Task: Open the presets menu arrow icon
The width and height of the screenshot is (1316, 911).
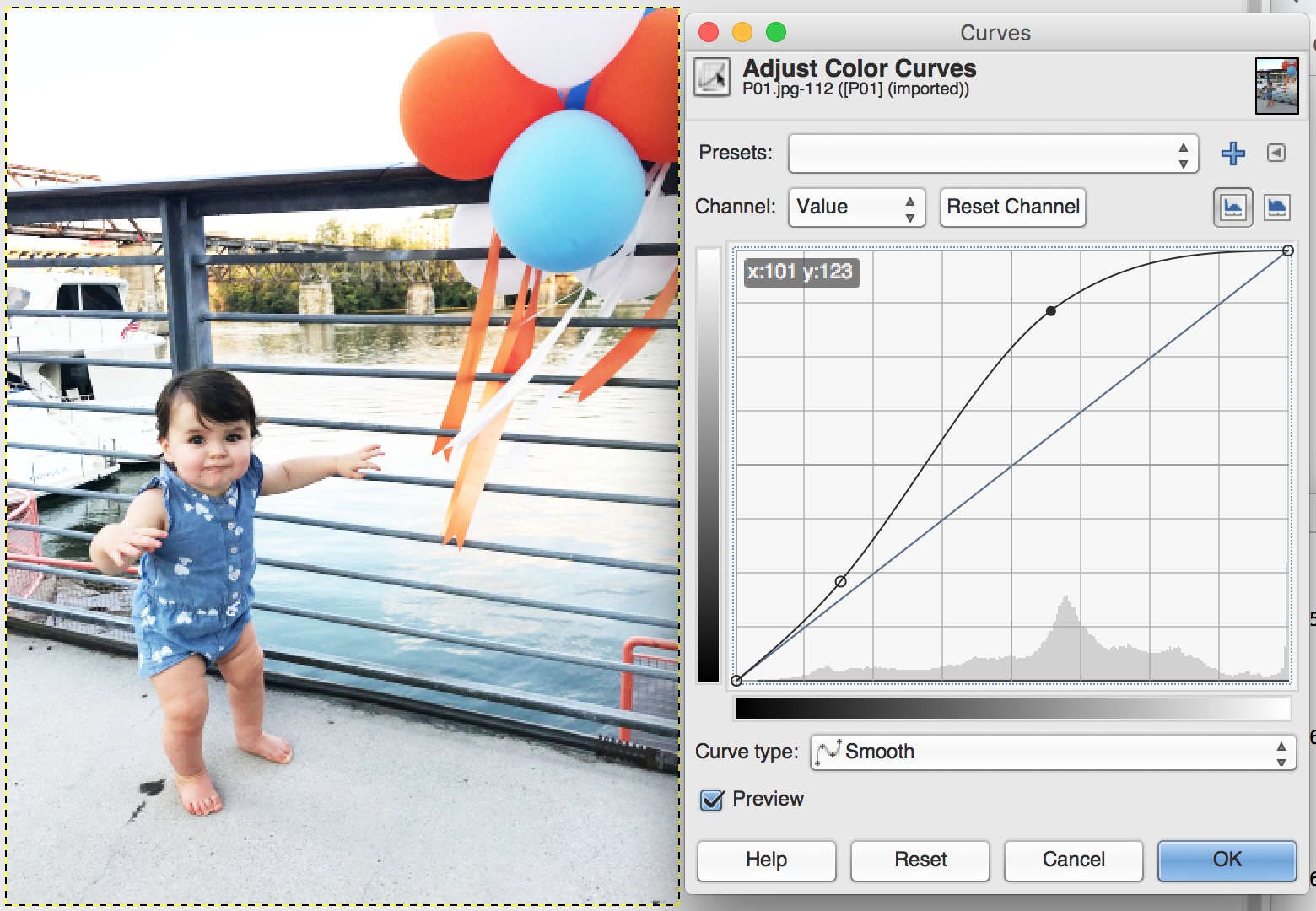Action: [1276, 154]
